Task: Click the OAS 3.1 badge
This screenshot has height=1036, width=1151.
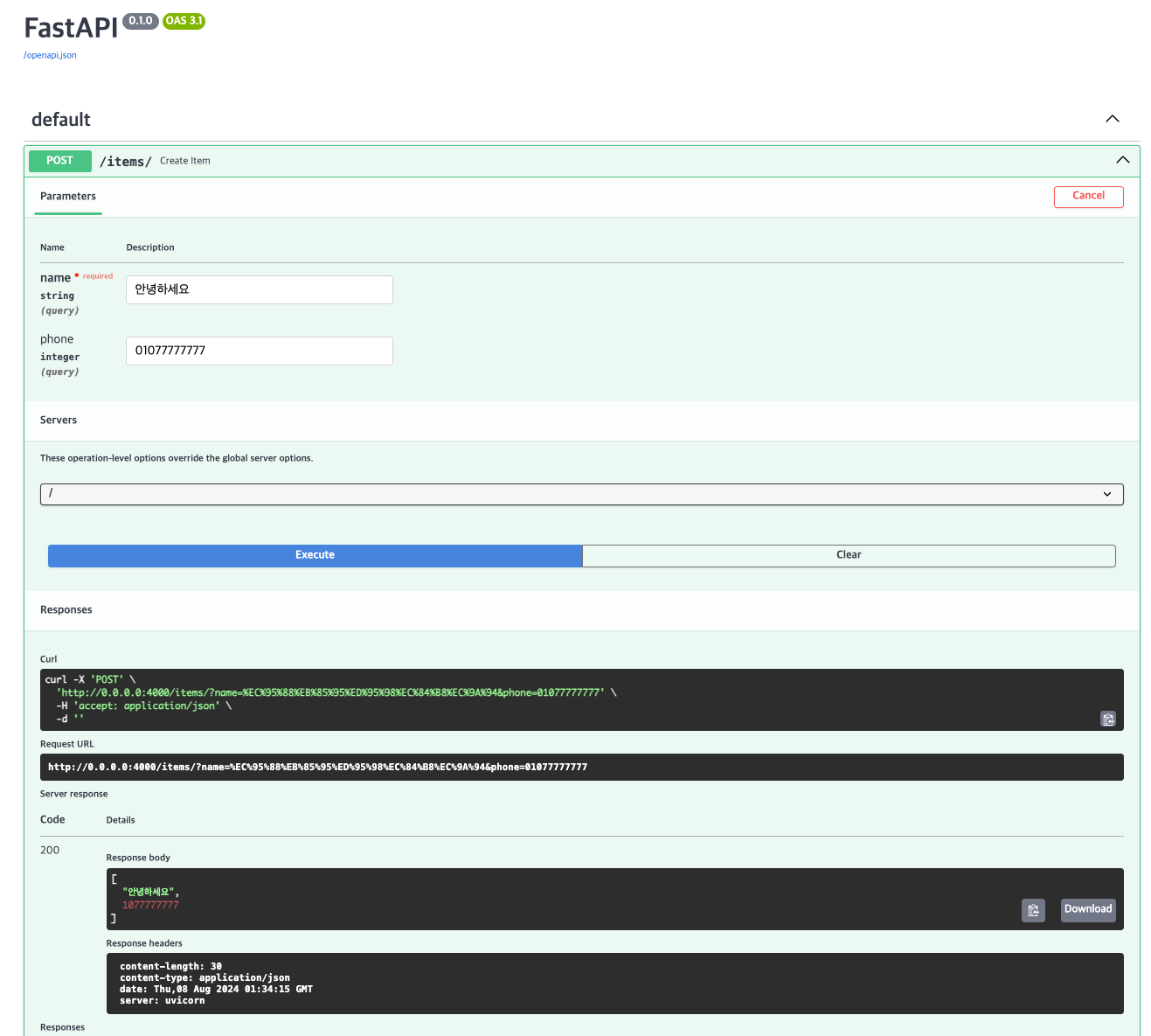Action: 184,21
